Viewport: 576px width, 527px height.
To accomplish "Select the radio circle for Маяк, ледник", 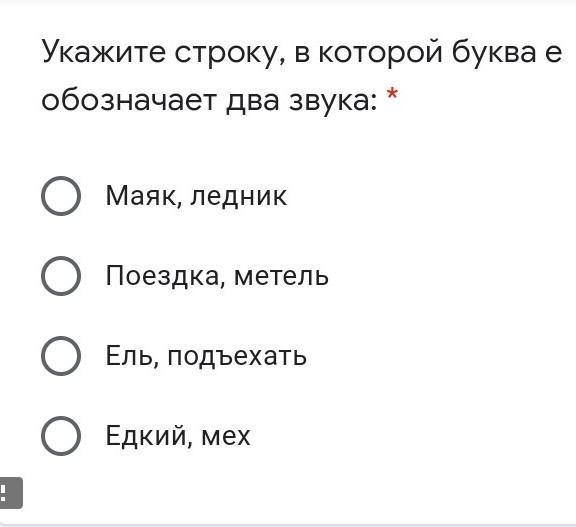I will coord(61,196).
